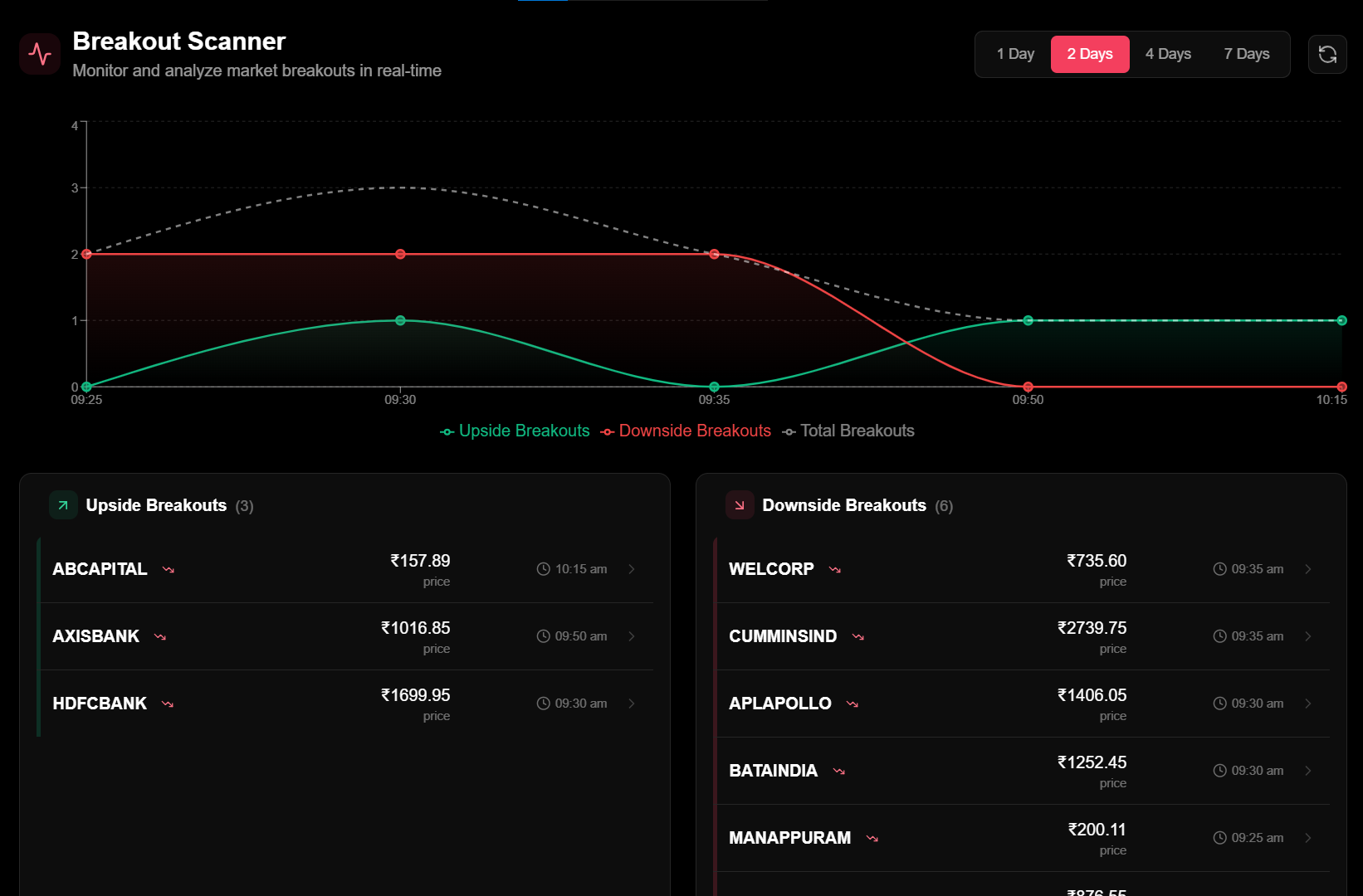Toggle Upside Breakouts legend series
Image resolution: width=1363 pixels, height=896 pixels.
pyautogui.click(x=515, y=431)
